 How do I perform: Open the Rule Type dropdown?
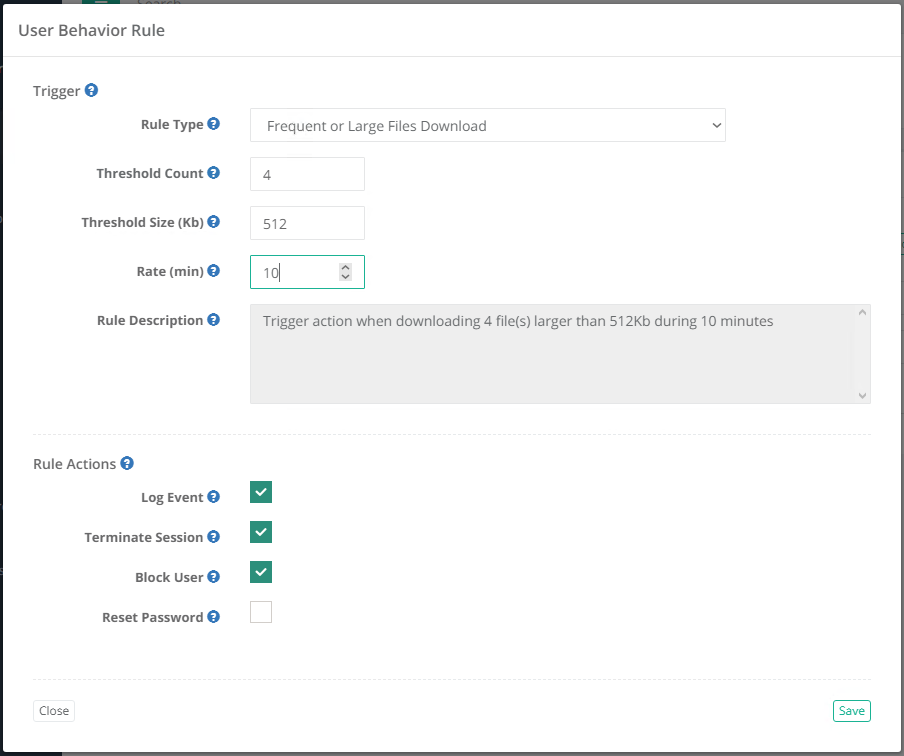point(487,126)
